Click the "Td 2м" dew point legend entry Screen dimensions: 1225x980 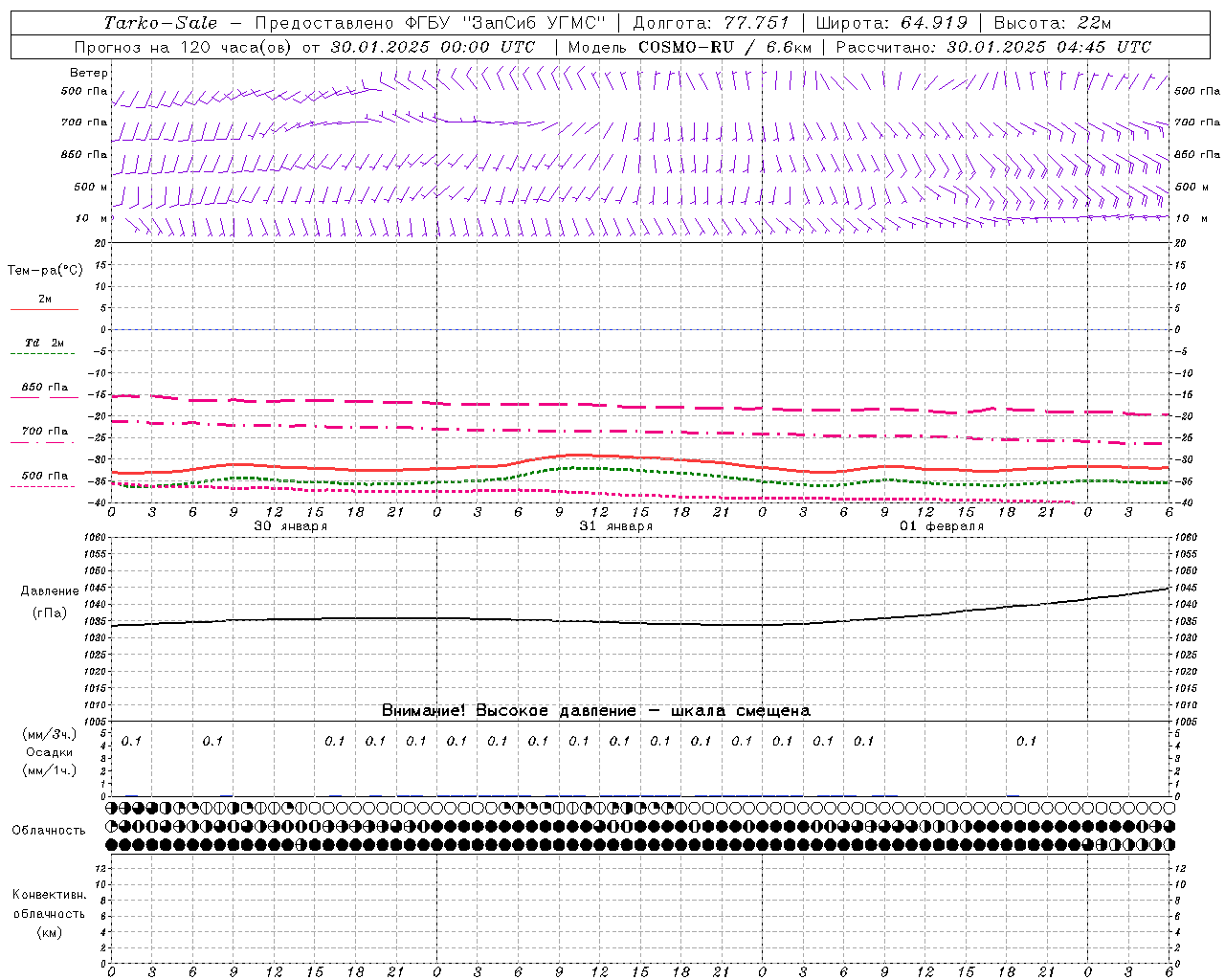(x=45, y=343)
